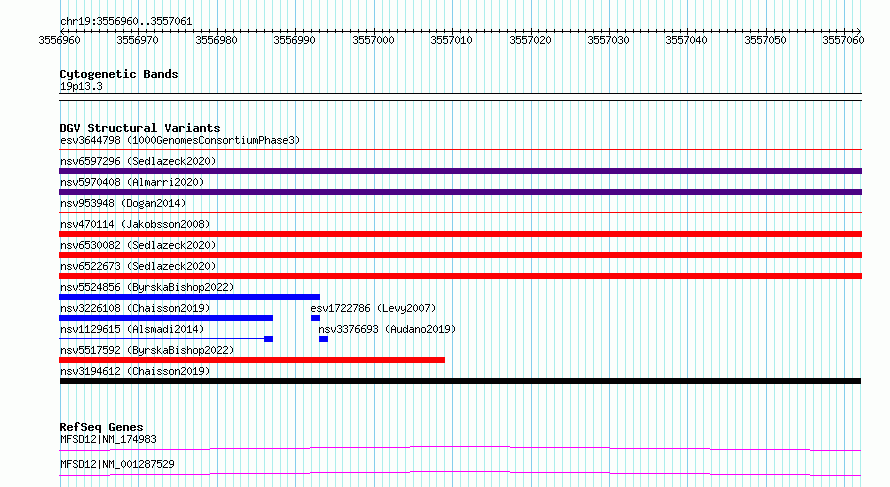This screenshot has height=487, width=890.
Task: Click the 3557030 ruler position label
Action: [x=608, y=40]
